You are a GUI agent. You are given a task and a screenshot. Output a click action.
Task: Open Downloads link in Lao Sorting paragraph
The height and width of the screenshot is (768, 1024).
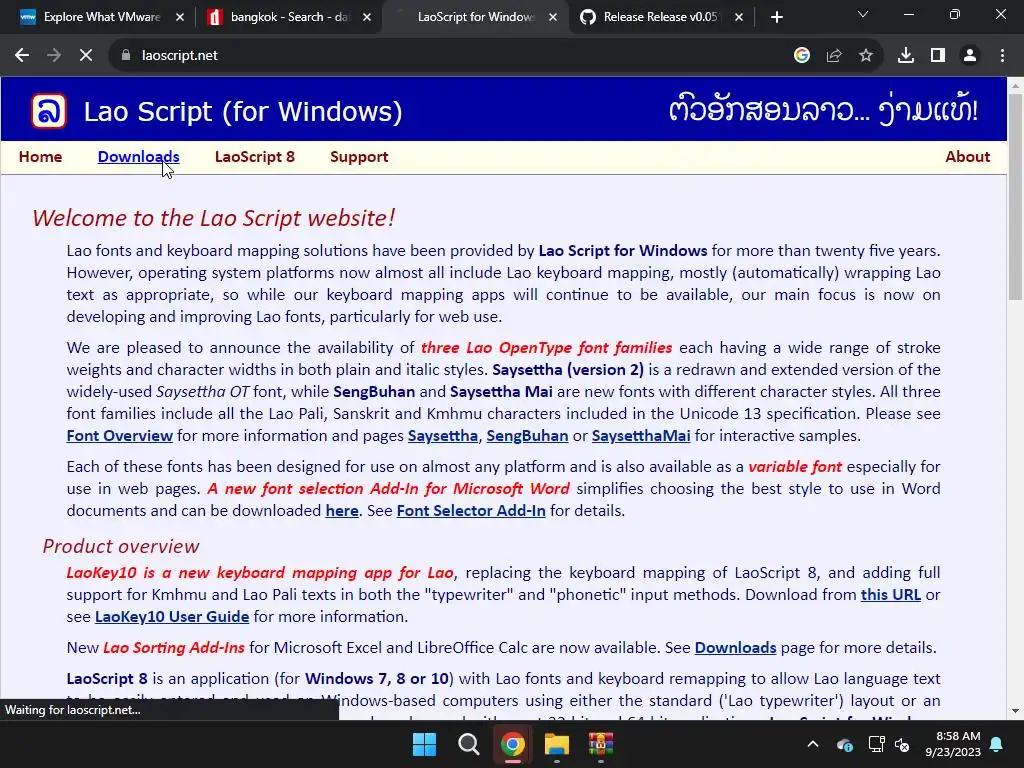pos(735,648)
